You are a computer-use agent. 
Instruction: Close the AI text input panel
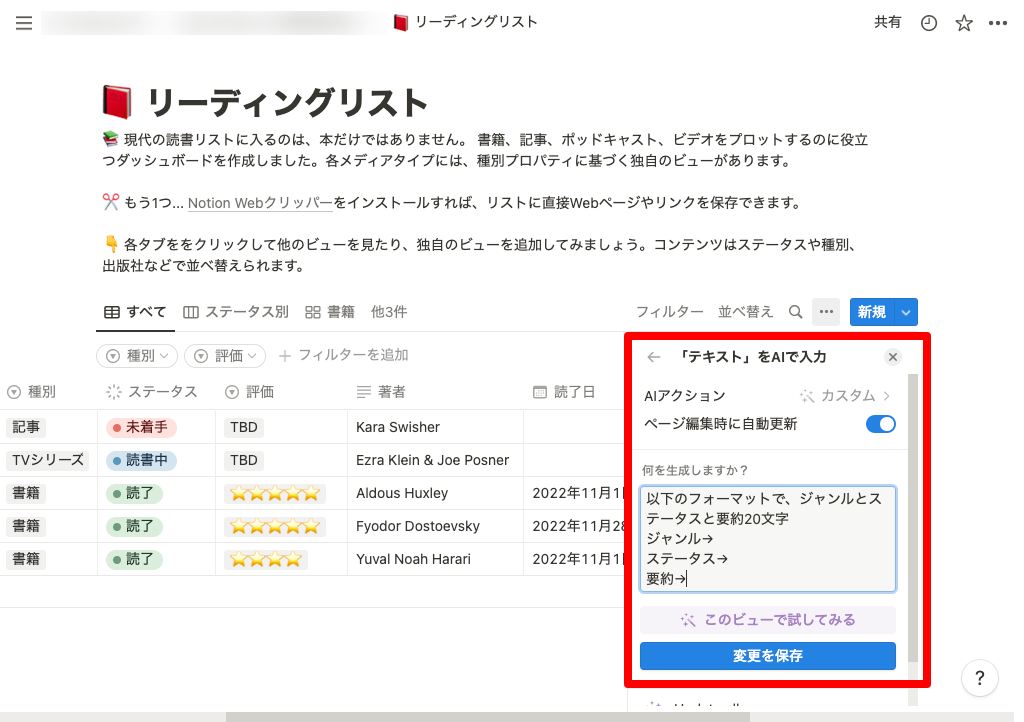[x=893, y=357]
